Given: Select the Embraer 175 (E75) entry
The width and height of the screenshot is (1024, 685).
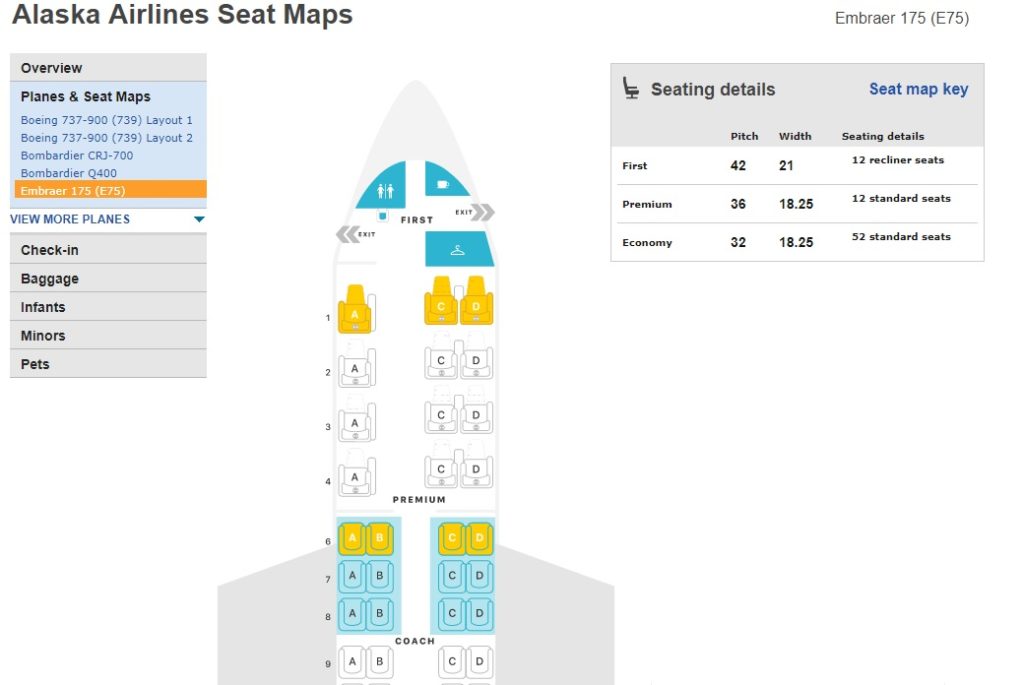Looking at the screenshot, I should pos(73,190).
